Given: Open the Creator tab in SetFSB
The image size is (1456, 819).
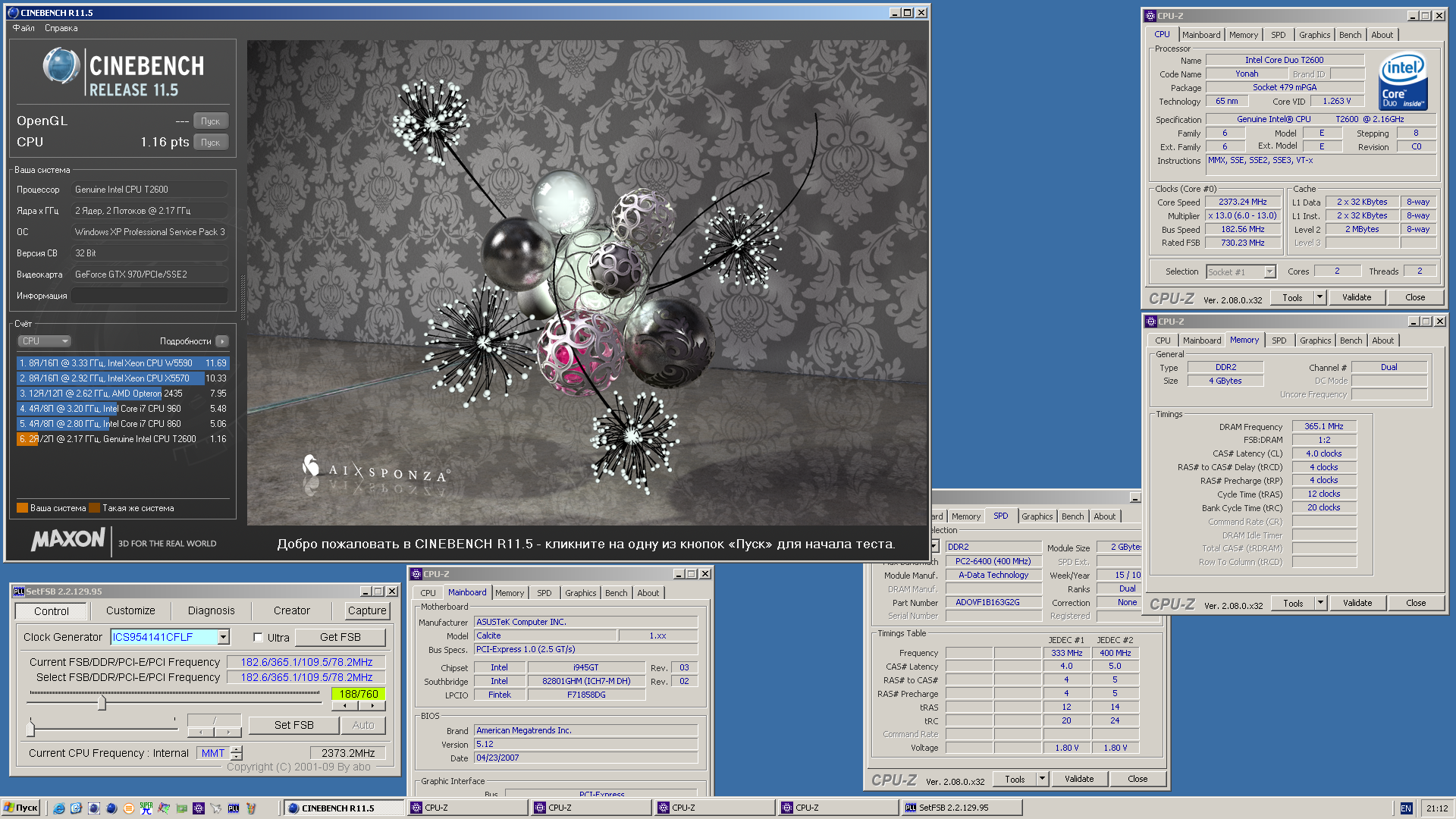Looking at the screenshot, I should (x=292, y=610).
